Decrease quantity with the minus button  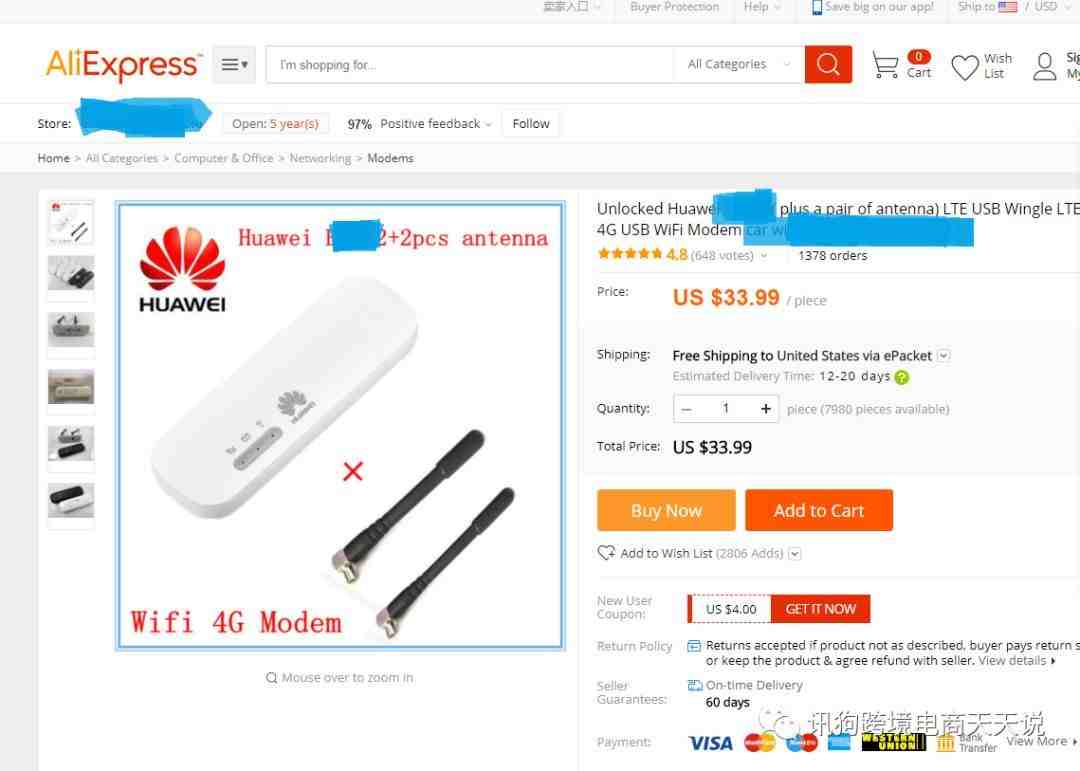686,409
